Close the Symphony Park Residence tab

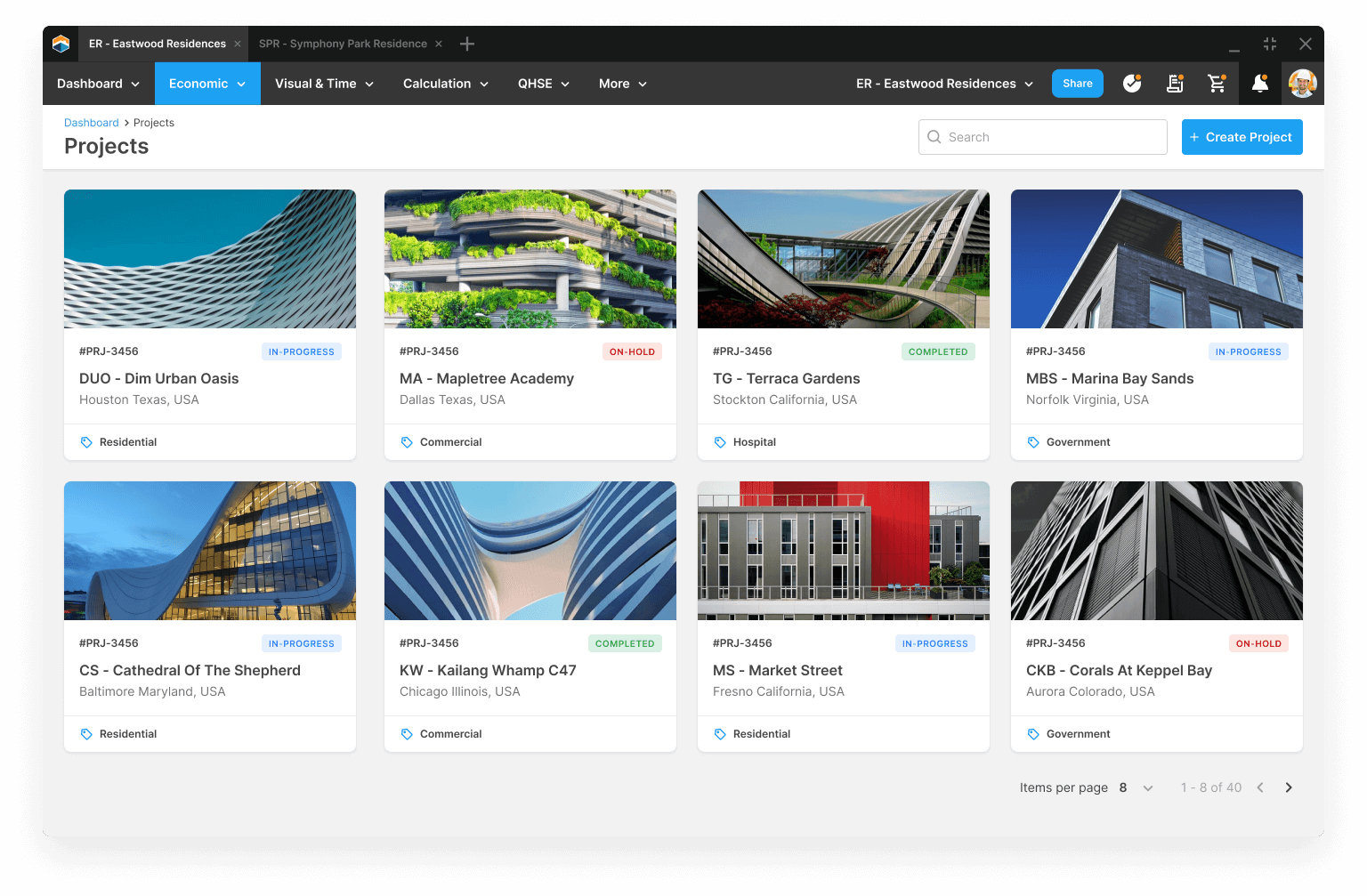pos(439,44)
